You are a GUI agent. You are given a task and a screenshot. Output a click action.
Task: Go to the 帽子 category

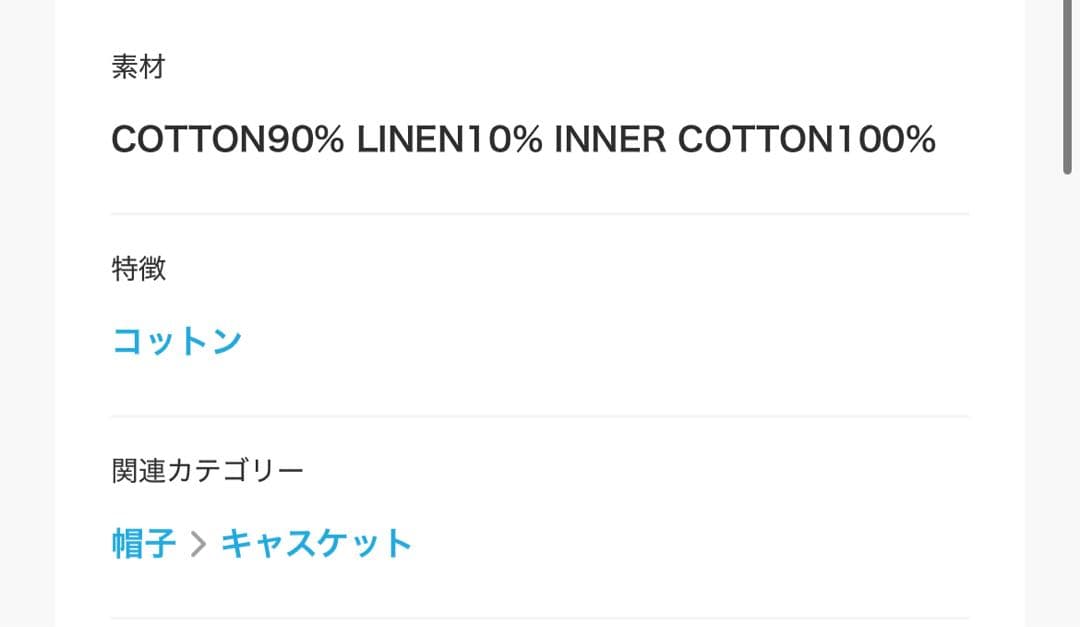143,544
